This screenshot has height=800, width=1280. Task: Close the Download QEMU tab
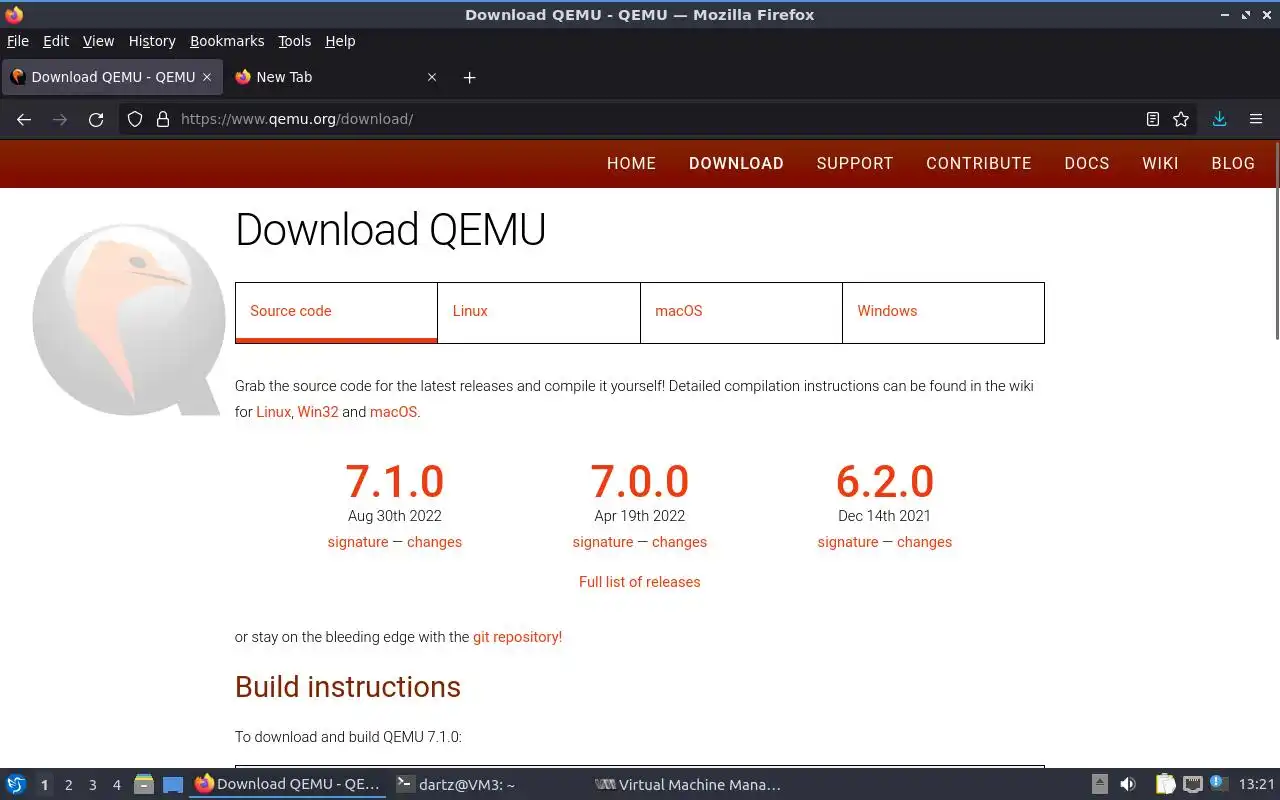[x=207, y=77]
